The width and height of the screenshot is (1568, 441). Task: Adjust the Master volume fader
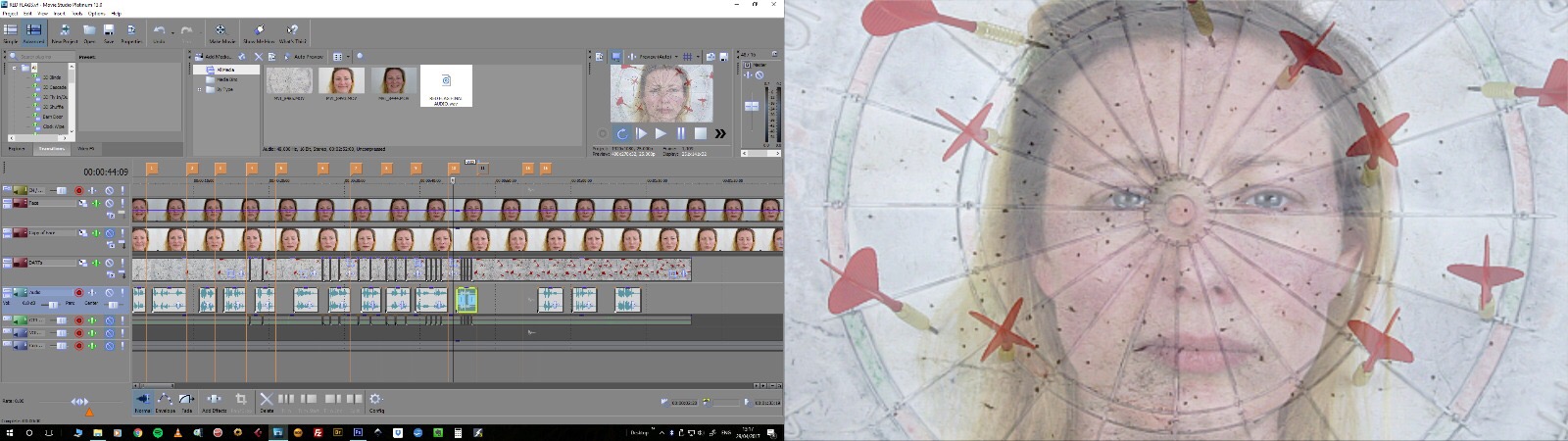752,106
